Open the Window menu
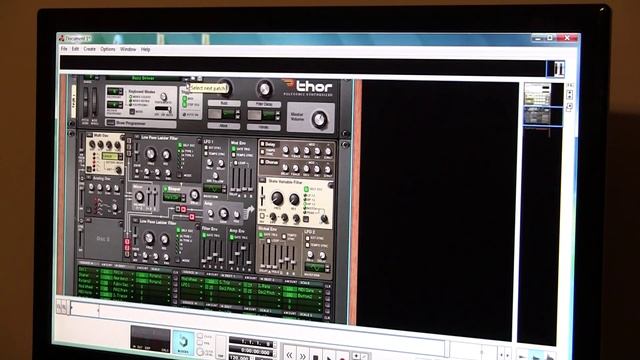This screenshot has height=360, width=640. pos(128,49)
